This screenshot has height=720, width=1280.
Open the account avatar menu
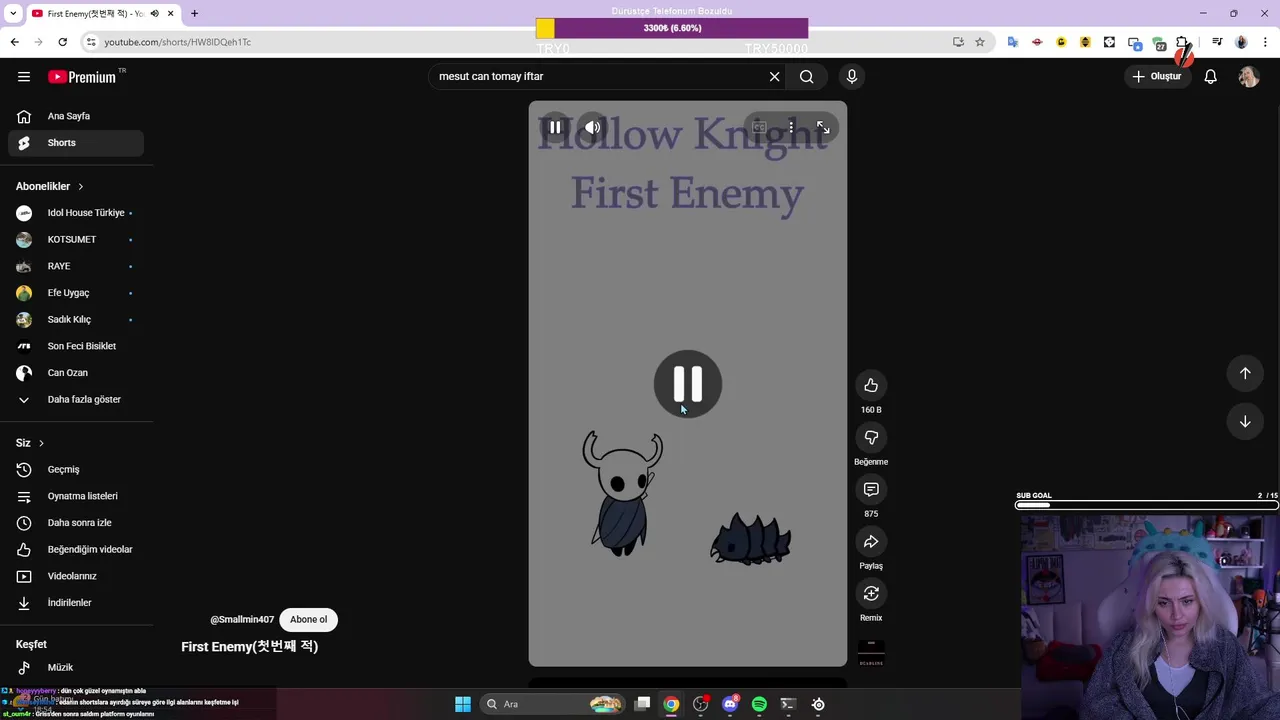1249,77
